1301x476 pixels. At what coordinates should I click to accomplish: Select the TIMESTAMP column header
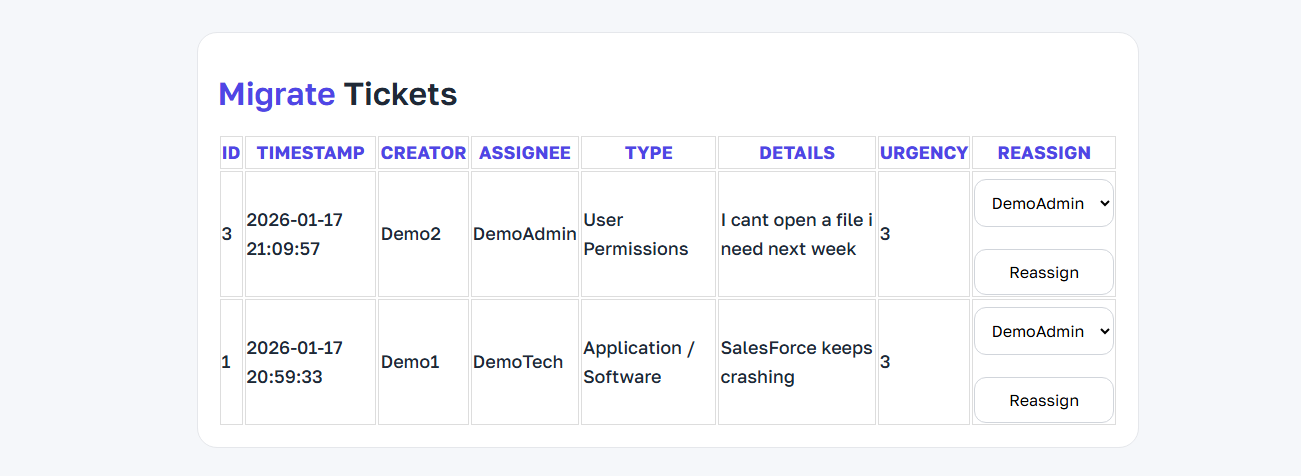point(310,153)
